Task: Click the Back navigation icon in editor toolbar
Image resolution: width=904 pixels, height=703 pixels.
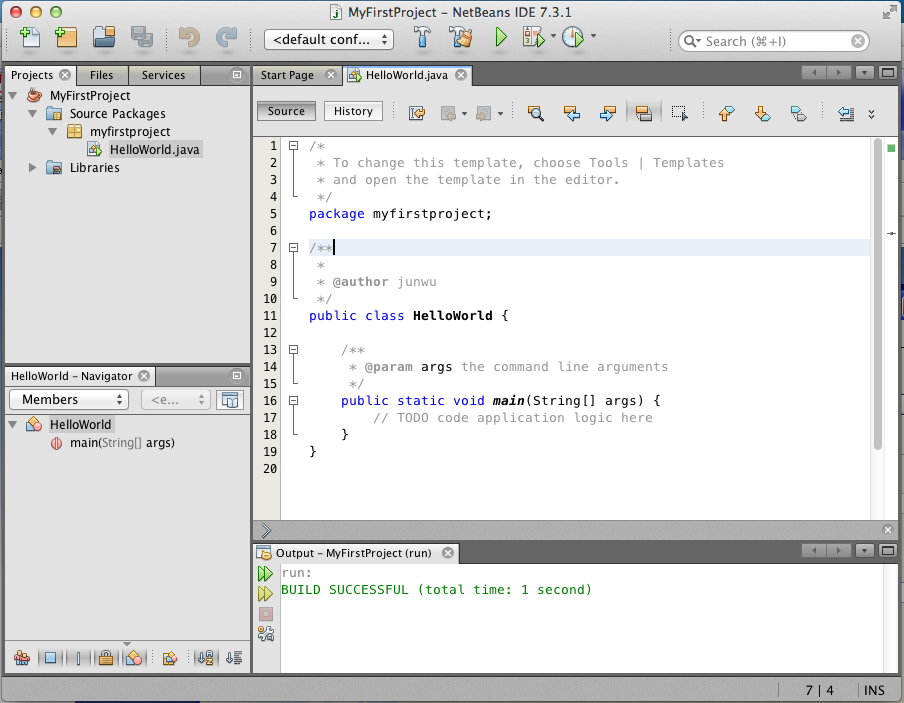Action: pos(449,113)
